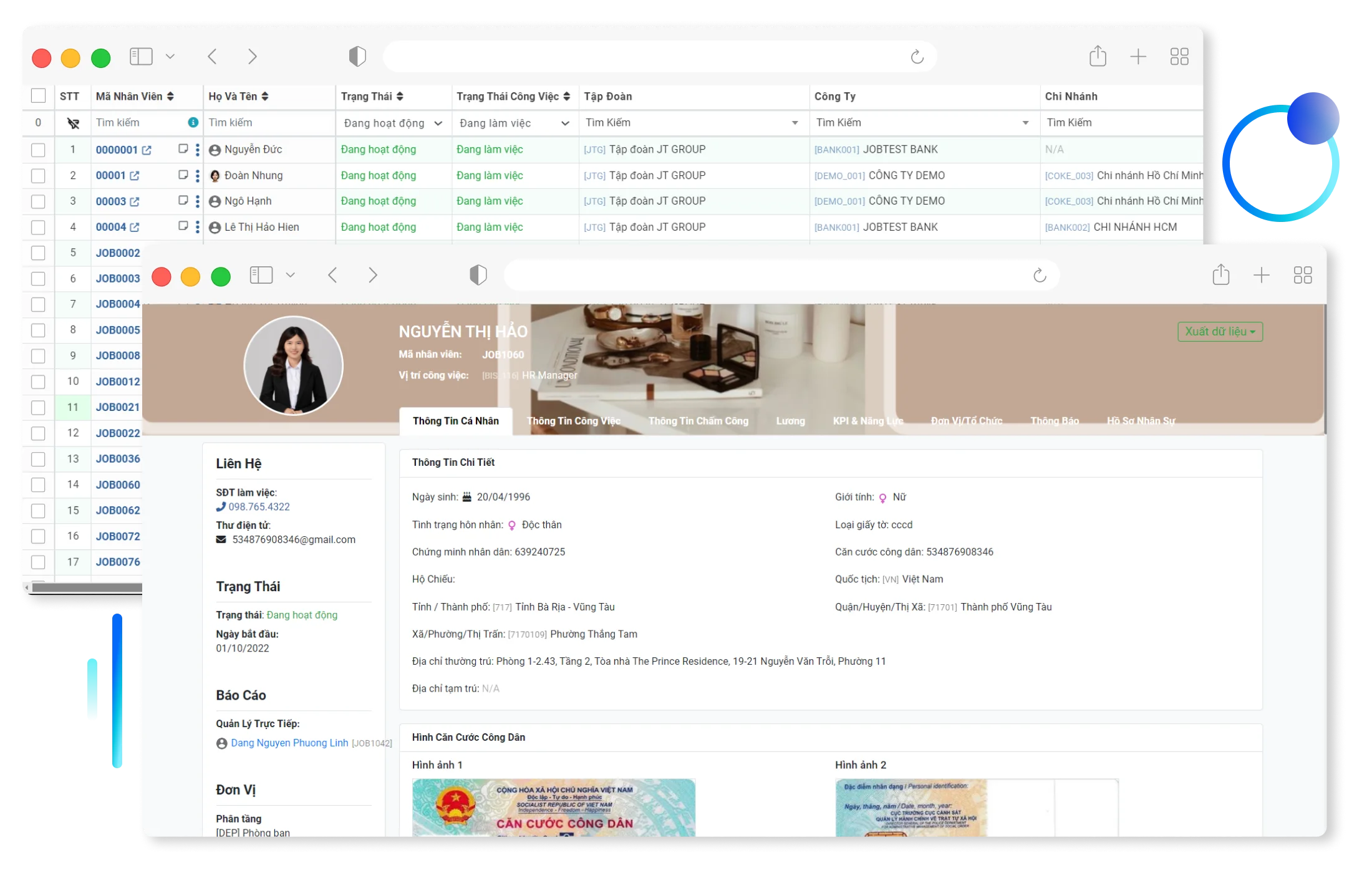Click the shield/privacy icon in the top toolbar
1372x873 pixels.
click(357, 56)
